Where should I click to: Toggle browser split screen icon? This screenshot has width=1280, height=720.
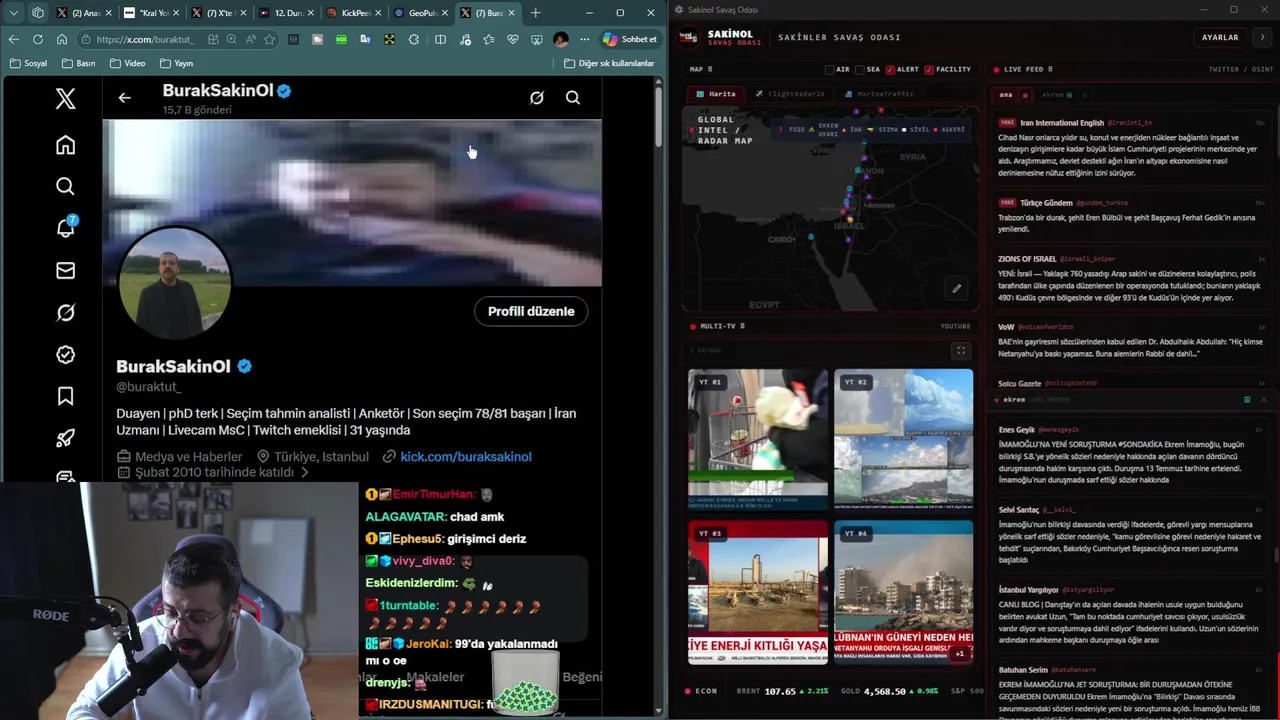(440, 39)
